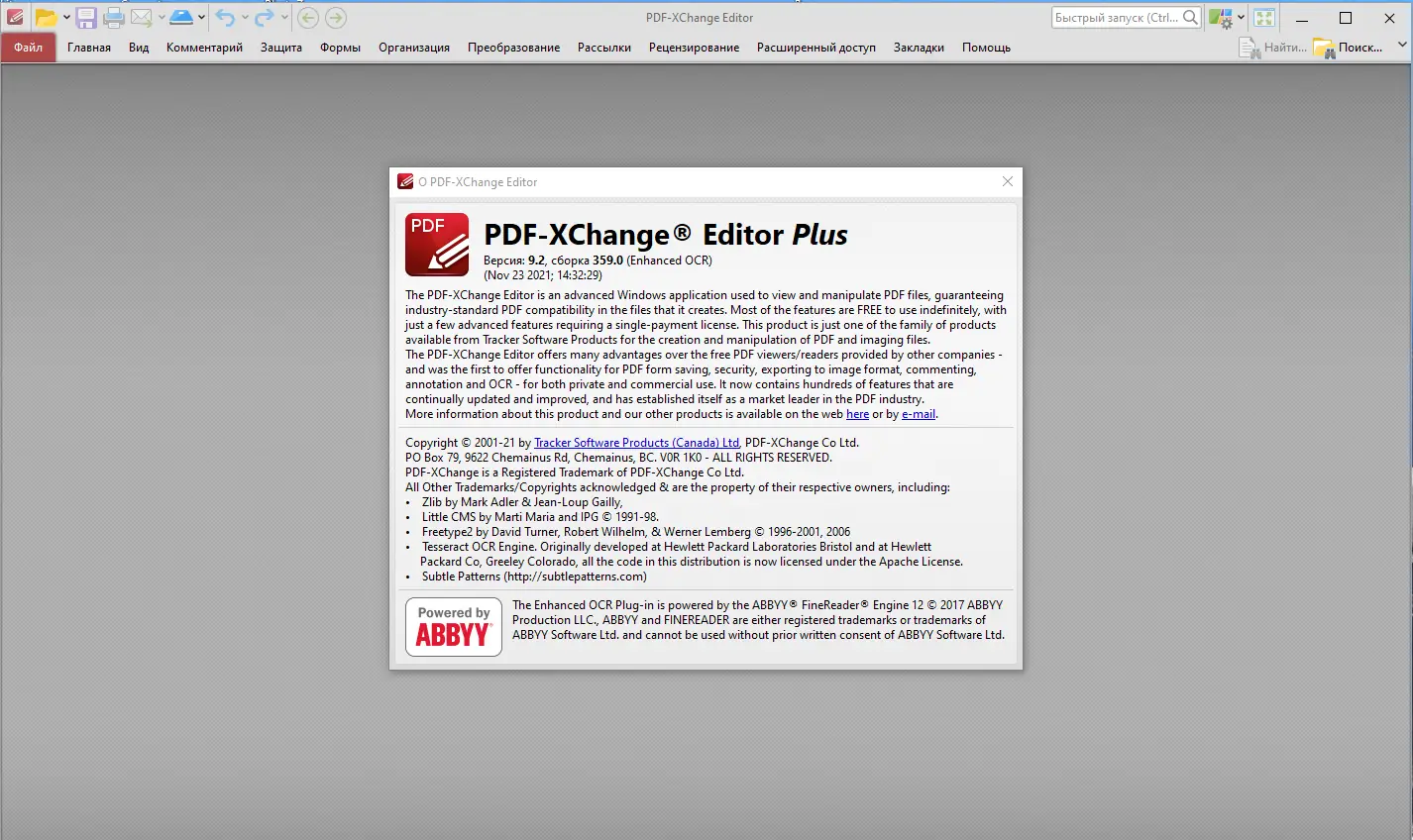Click the UI customization settings icon
The height and width of the screenshot is (840, 1413).
coord(1221,18)
